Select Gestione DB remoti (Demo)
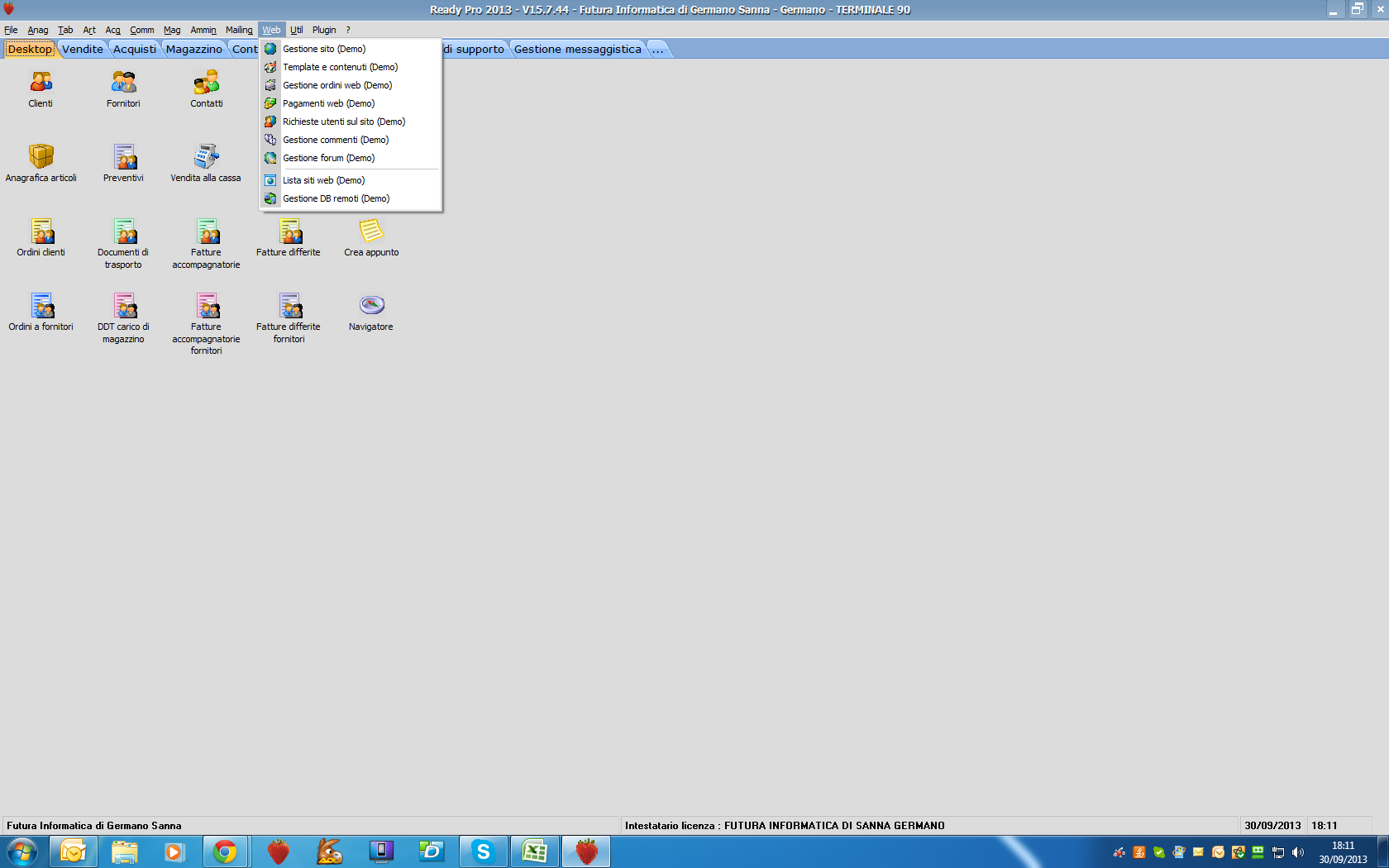The width and height of the screenshot is (1389, 868). pos(351,198)
